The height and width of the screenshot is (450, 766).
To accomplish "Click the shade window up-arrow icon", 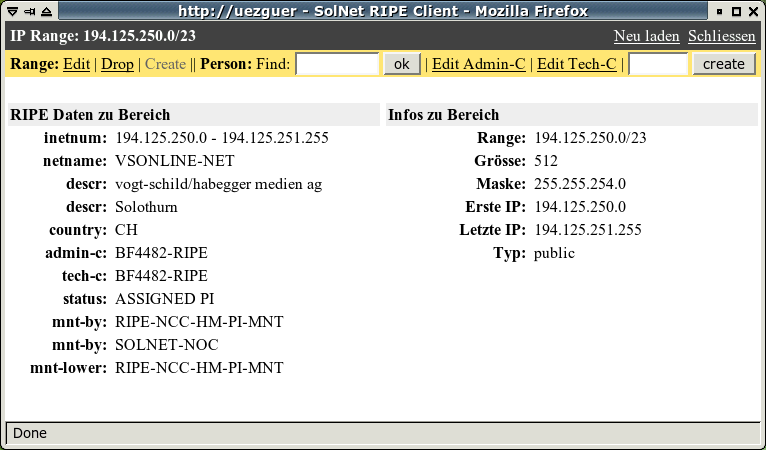I will pos(46,11).
